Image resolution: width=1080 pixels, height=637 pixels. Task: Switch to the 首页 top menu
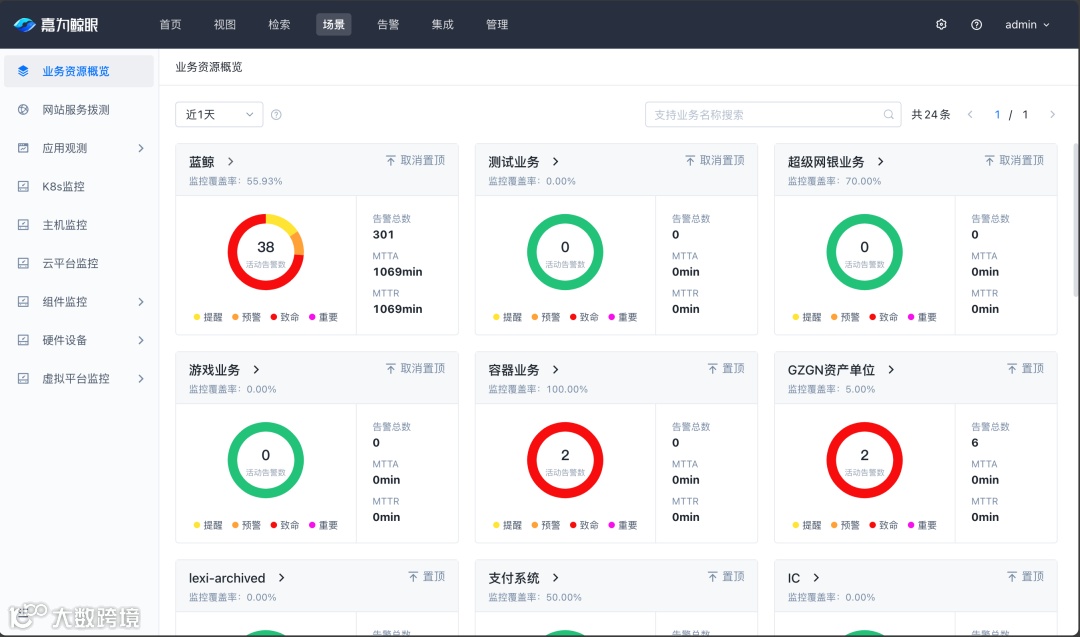pyautogui.click(x=170, y=25)
